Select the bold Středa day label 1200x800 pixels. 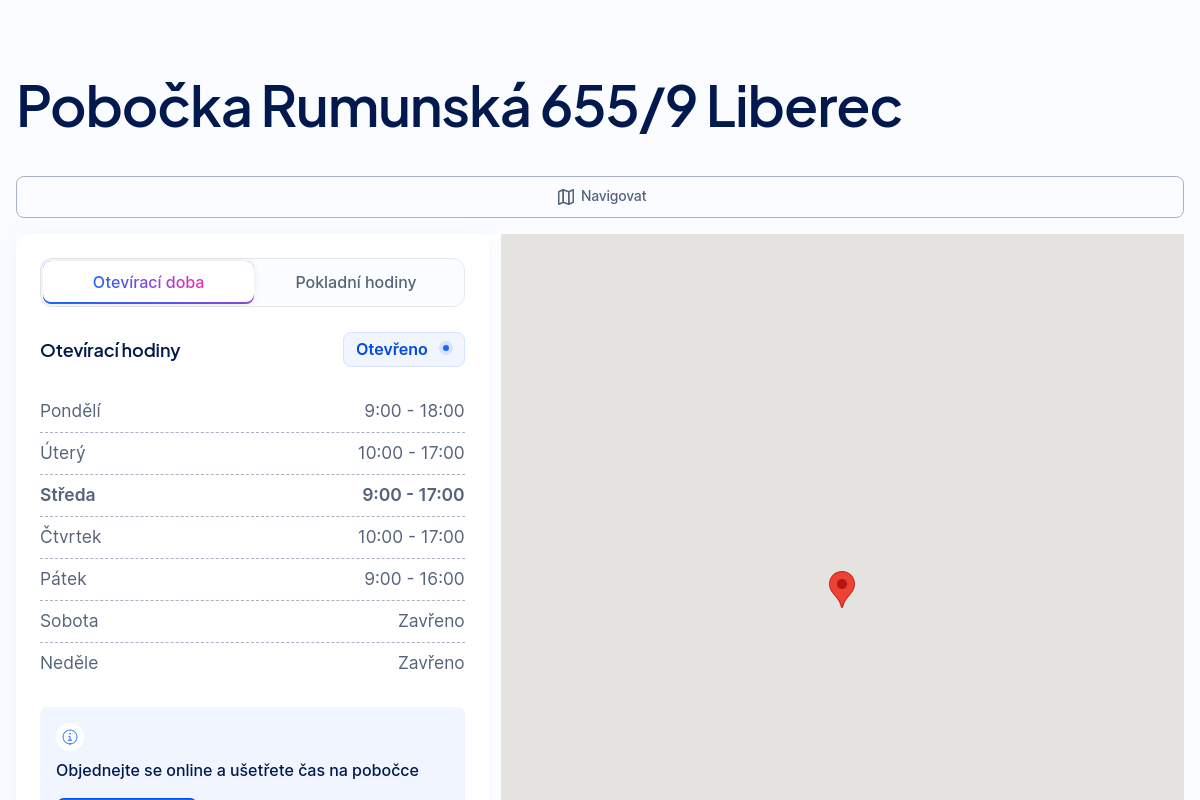click(x=68, y=495)
